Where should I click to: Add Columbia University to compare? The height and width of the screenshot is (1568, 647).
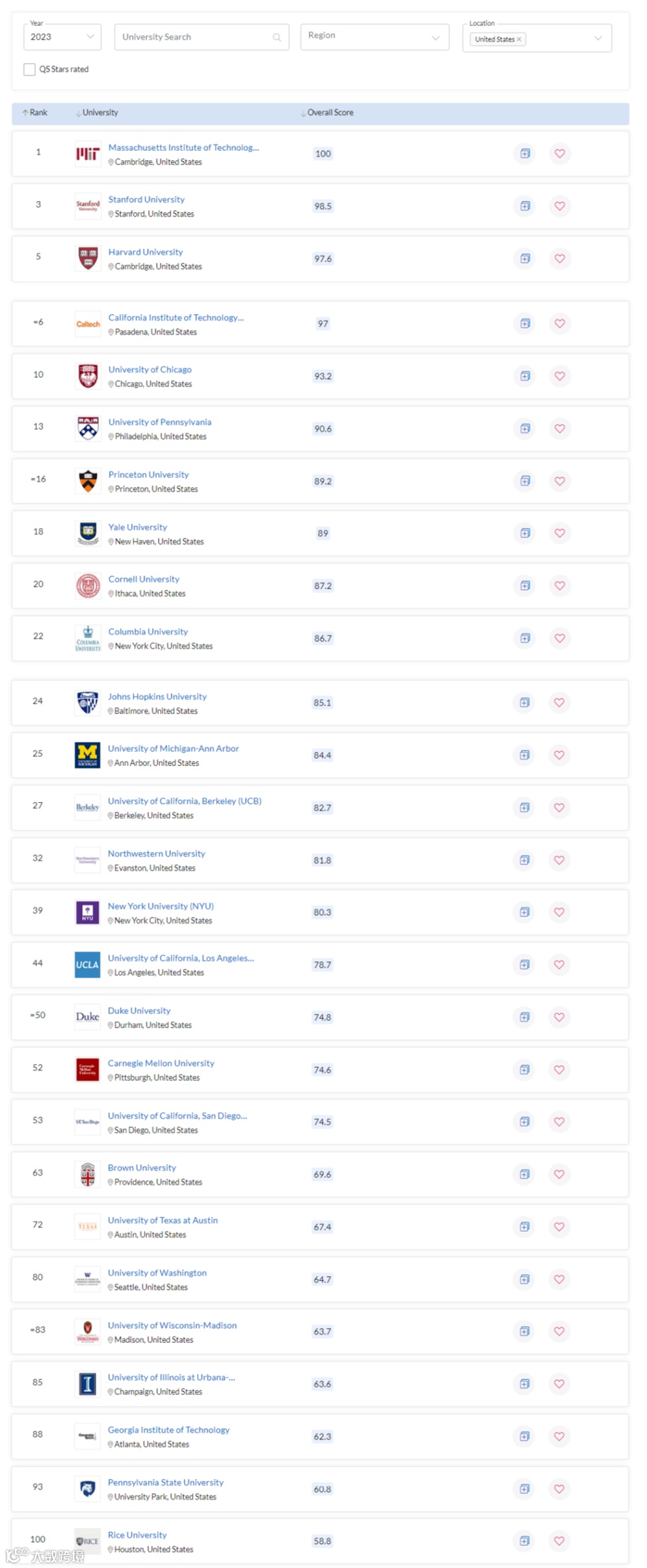click(525, 638)
